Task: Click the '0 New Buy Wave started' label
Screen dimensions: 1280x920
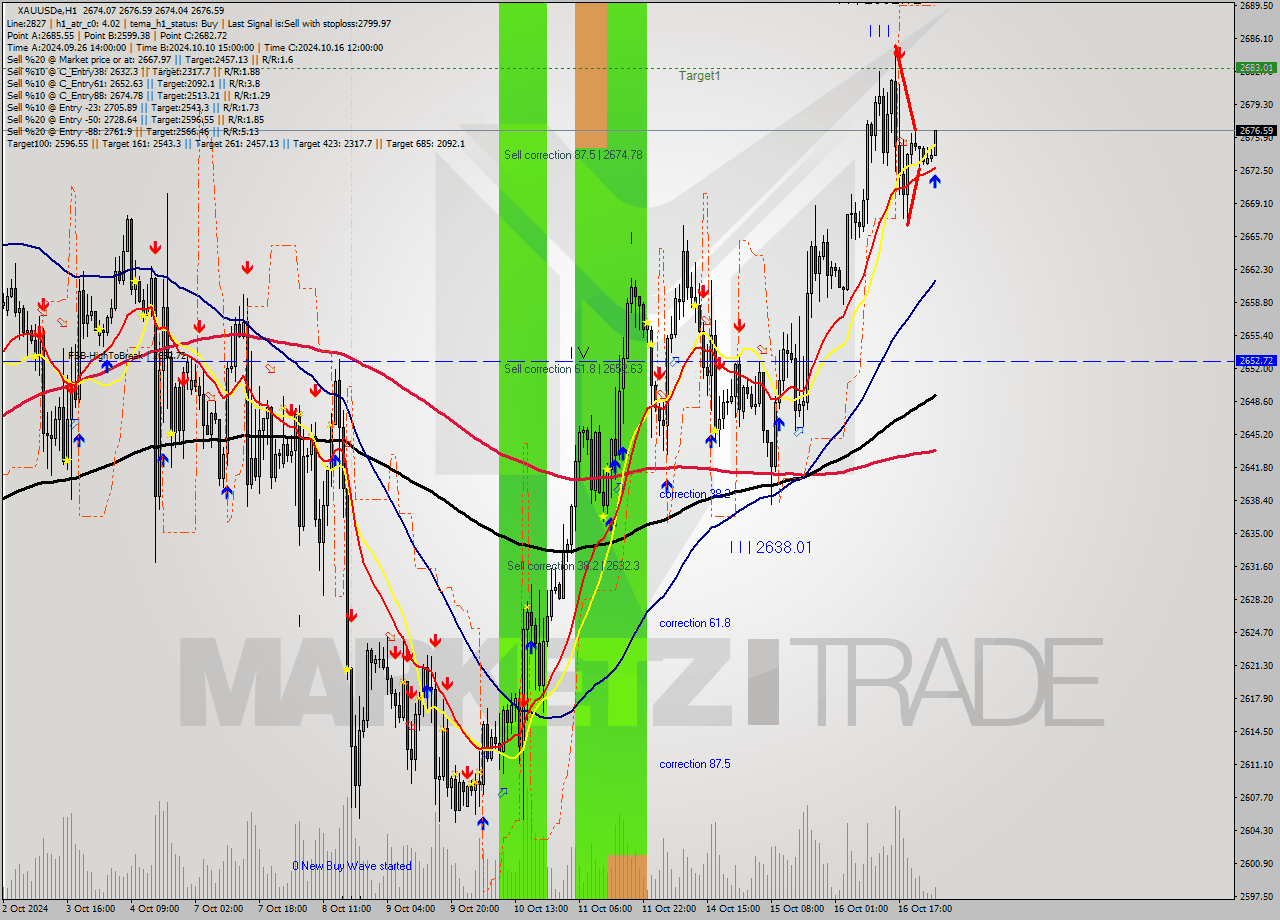Action: [x=352, y=866]
